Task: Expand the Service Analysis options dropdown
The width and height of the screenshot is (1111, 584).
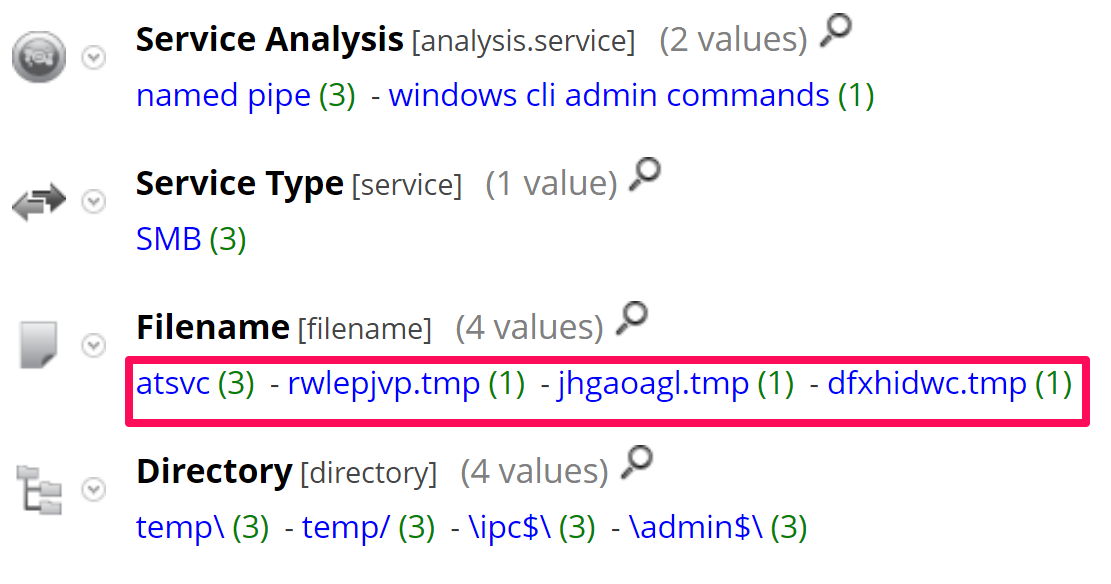Action: [x=93, y=58]
